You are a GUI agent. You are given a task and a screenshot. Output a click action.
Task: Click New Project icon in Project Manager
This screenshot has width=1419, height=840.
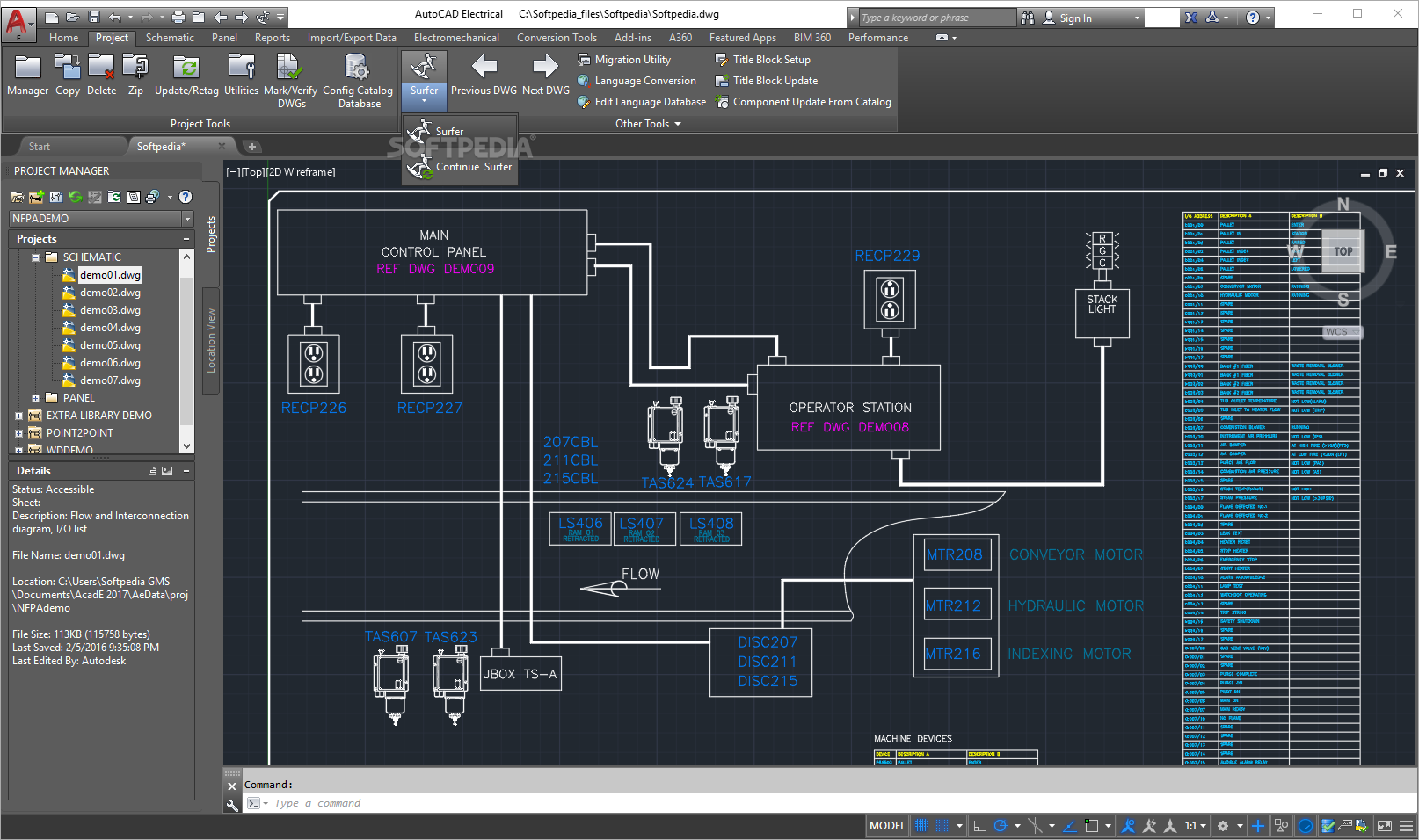click(x=36, y=197)
